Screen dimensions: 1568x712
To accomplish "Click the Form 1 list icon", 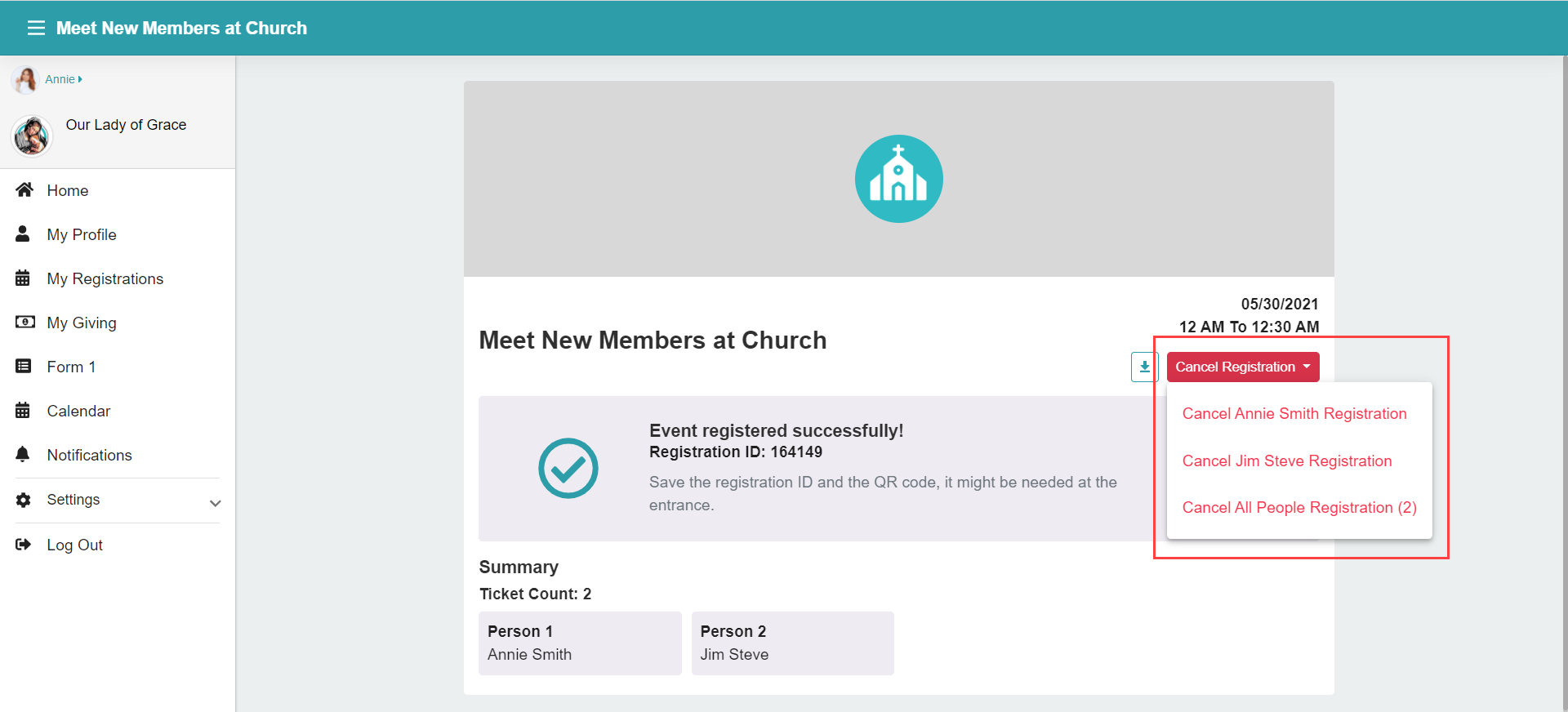I will coord(23,367).
